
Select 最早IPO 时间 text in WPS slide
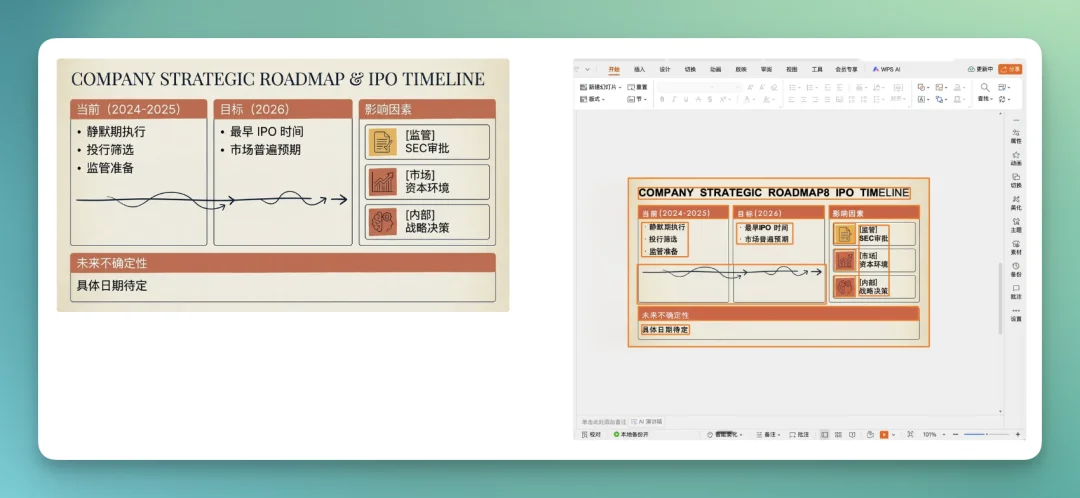766,227
